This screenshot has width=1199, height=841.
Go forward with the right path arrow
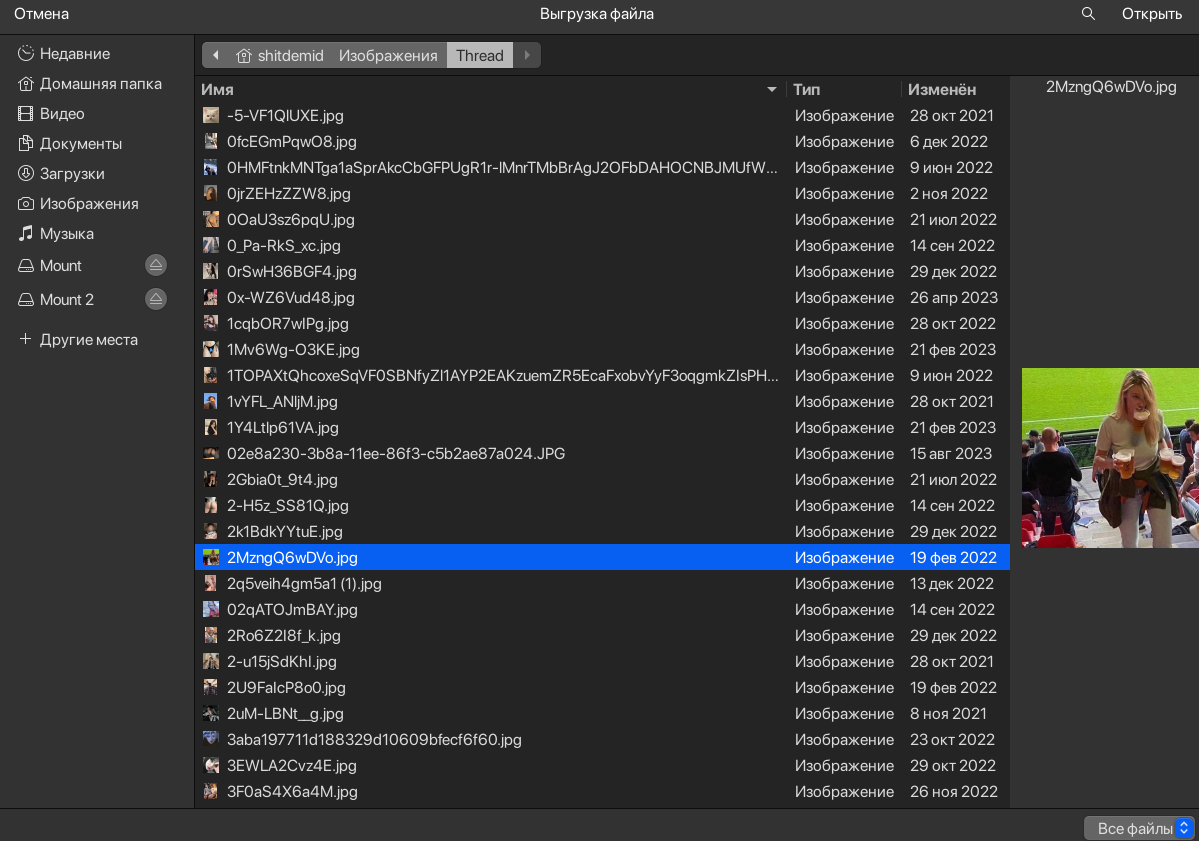coord(527,55)
